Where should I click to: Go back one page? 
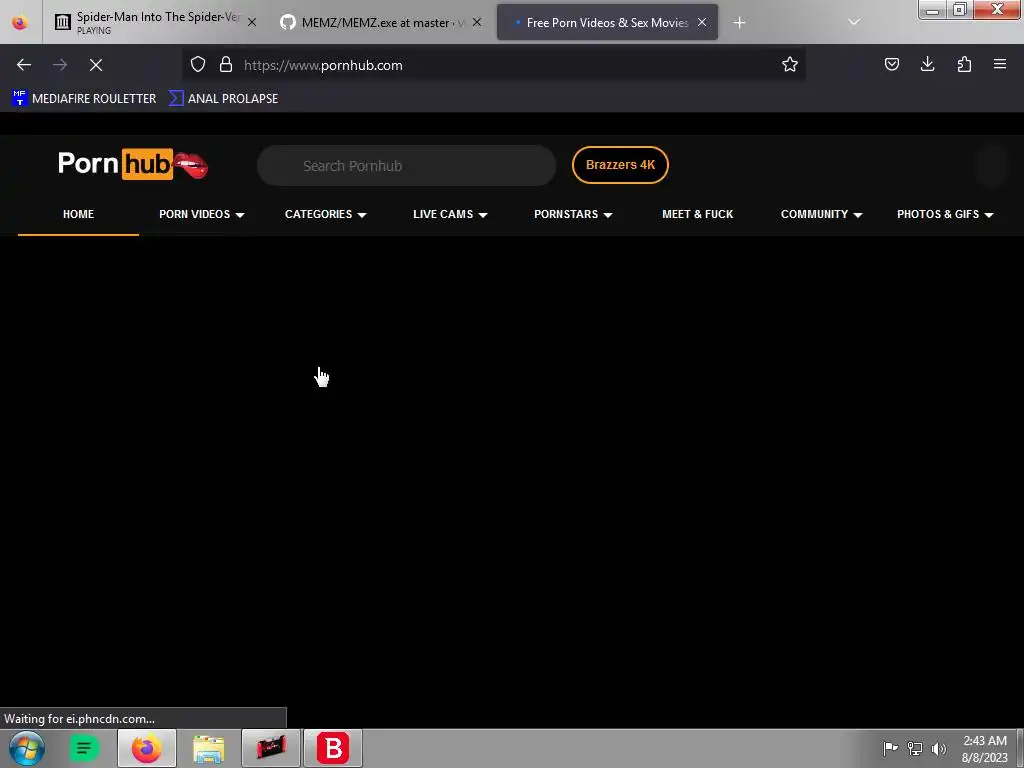(24, 65)
